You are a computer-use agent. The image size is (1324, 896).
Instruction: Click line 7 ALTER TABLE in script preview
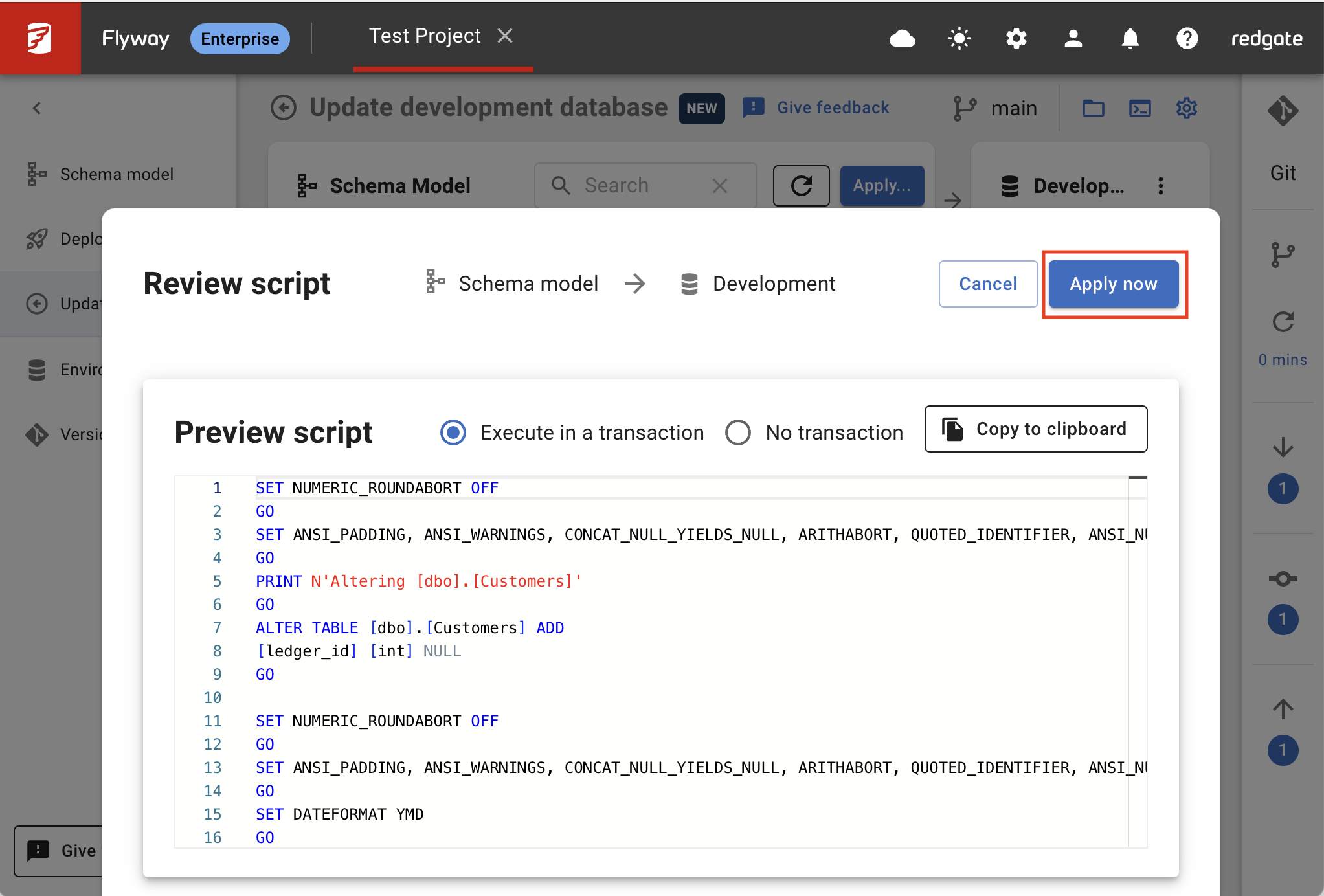point(410,627)
